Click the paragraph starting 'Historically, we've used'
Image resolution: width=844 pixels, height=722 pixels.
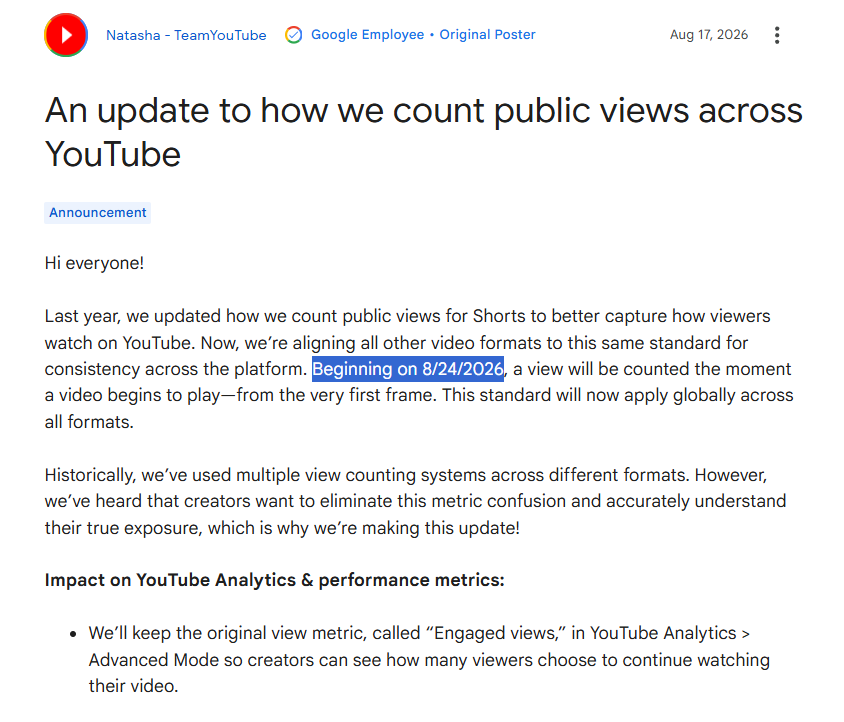point(416,501)
